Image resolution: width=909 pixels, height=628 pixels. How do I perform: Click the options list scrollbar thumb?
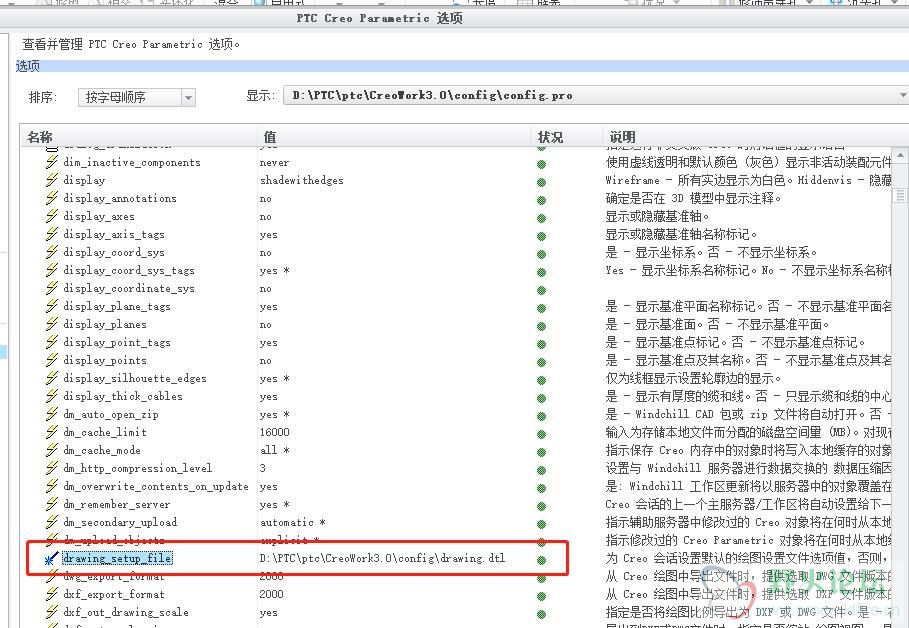pyautogui.click(x=900, y=195)
